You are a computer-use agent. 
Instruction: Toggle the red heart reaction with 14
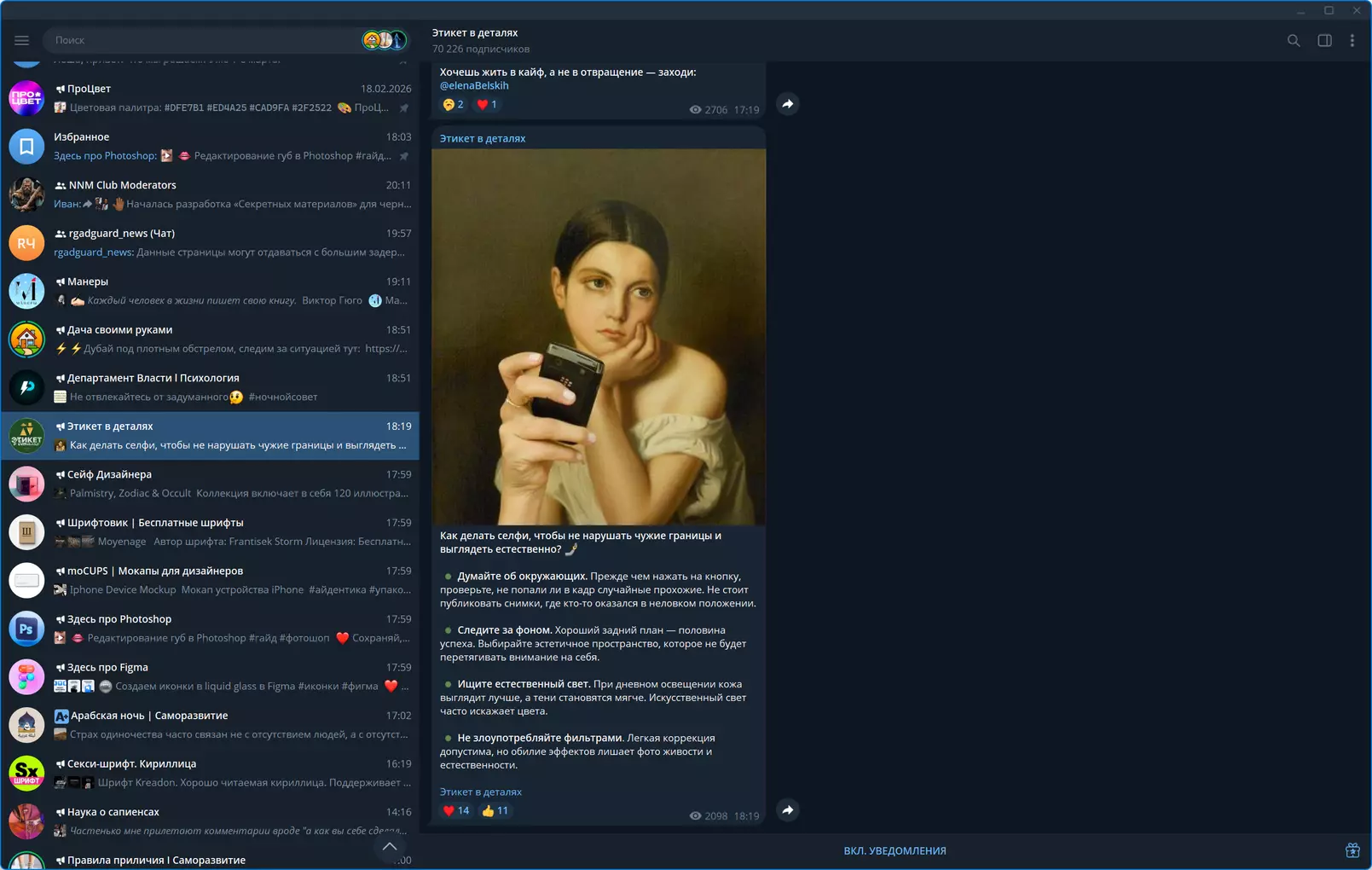pyautogui.click(x=456, y=811)
